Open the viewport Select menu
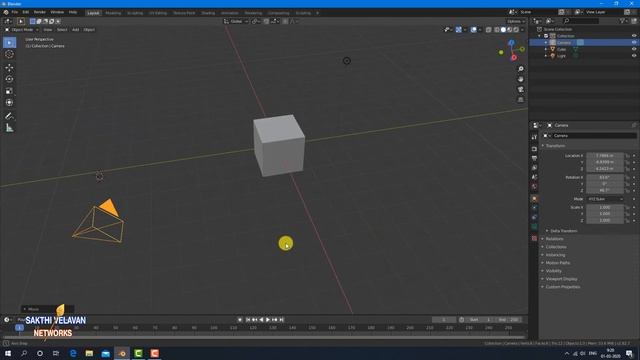The image size is (640, 360). click(62, 30)
